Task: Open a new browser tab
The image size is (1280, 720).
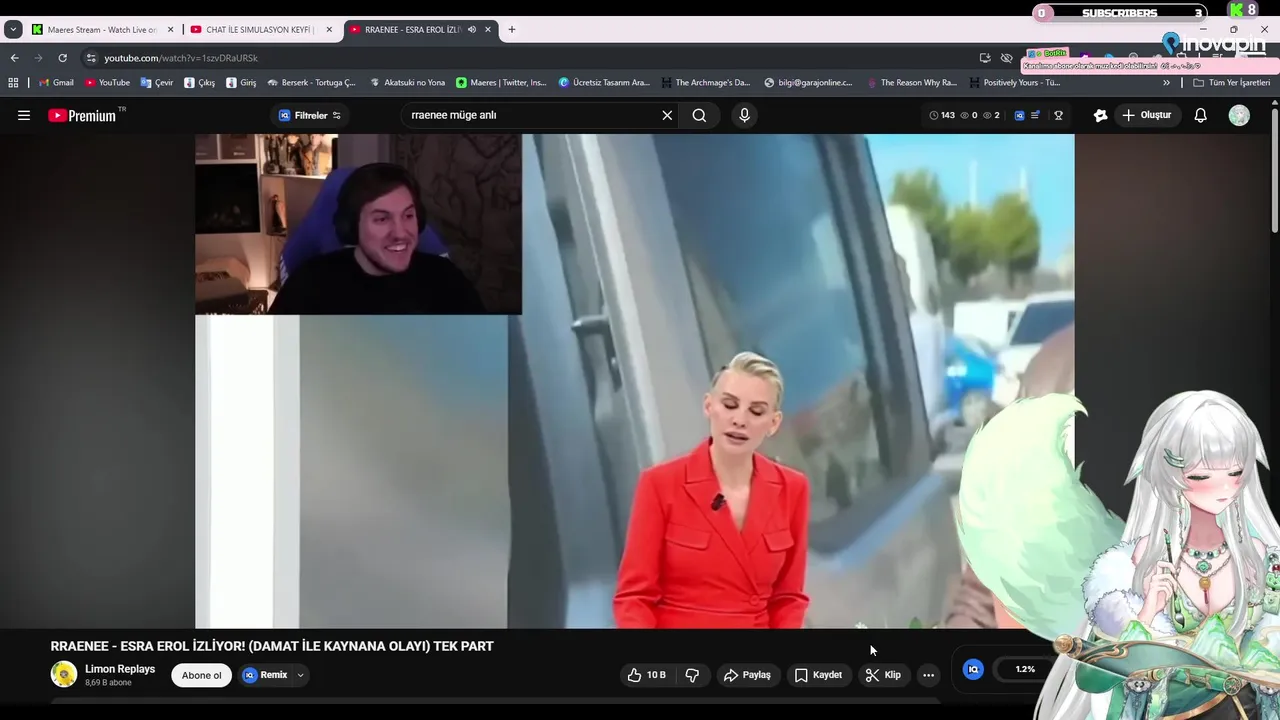Action: pyautogui.click(x=512, y=29)
